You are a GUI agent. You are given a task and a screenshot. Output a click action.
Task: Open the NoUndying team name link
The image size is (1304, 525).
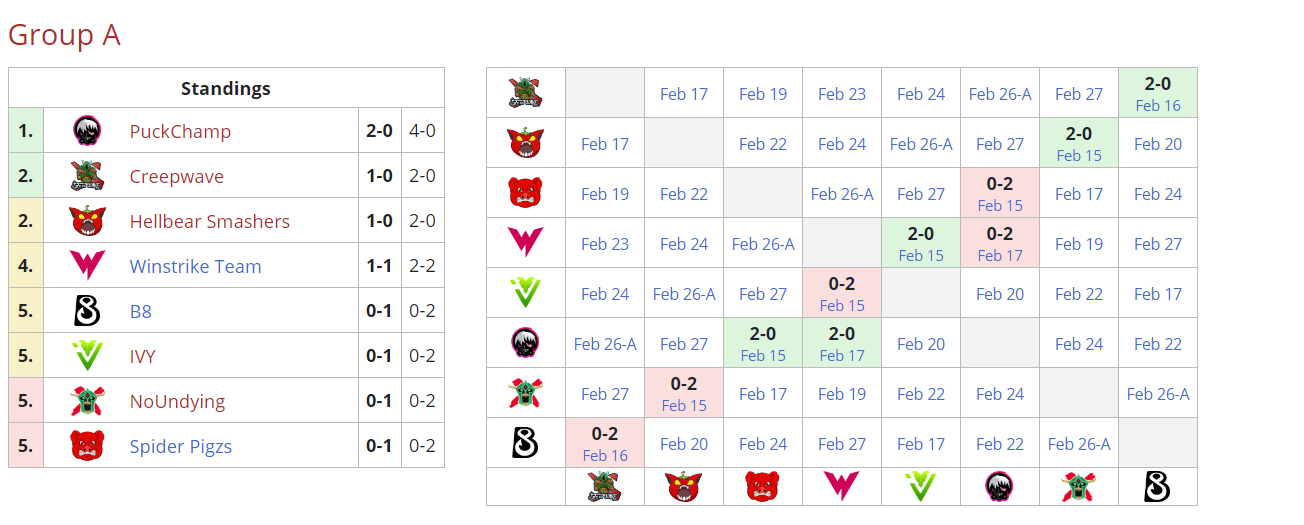coord(177,402)
